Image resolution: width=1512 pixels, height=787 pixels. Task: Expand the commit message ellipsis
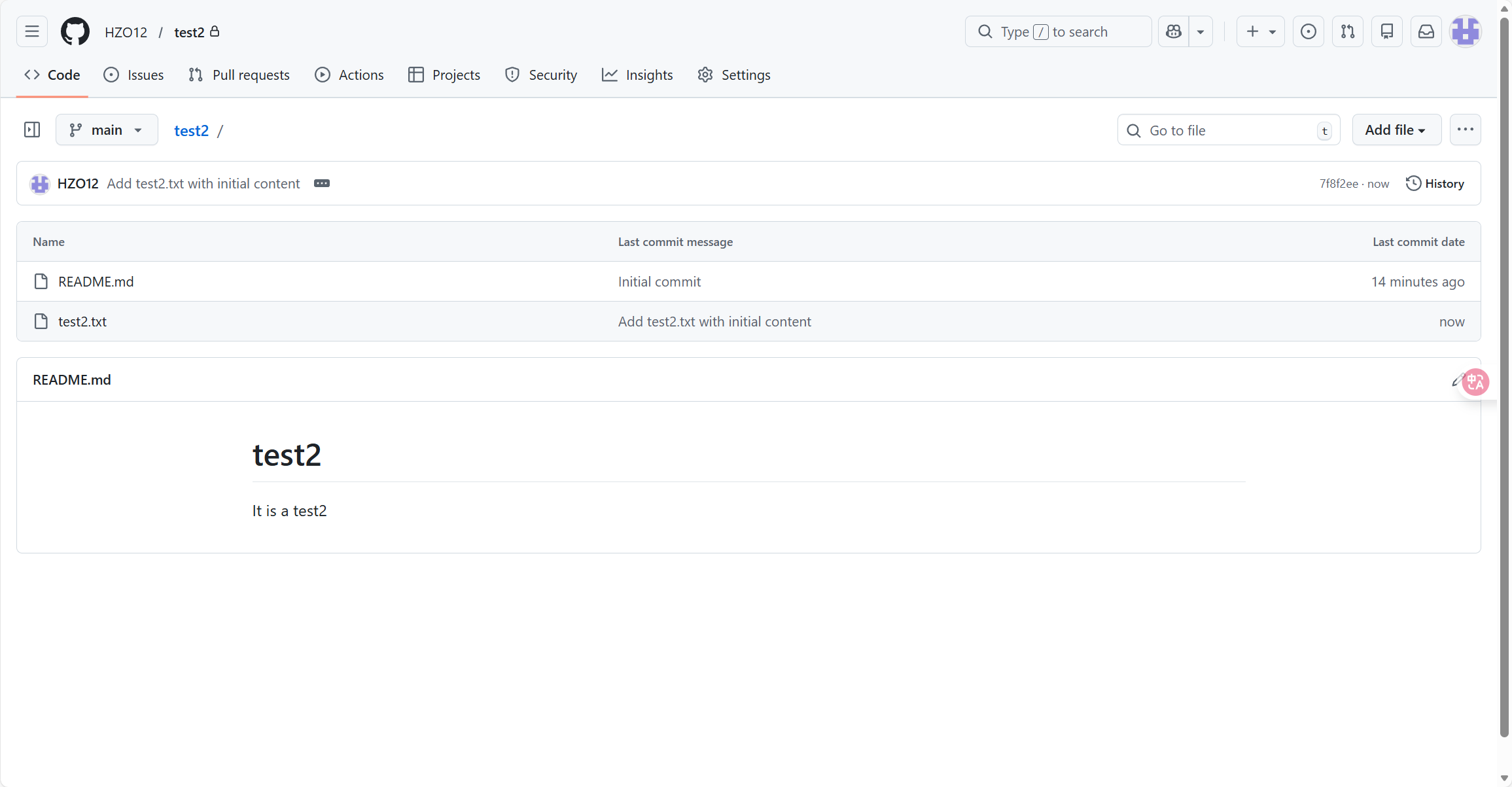322,183
